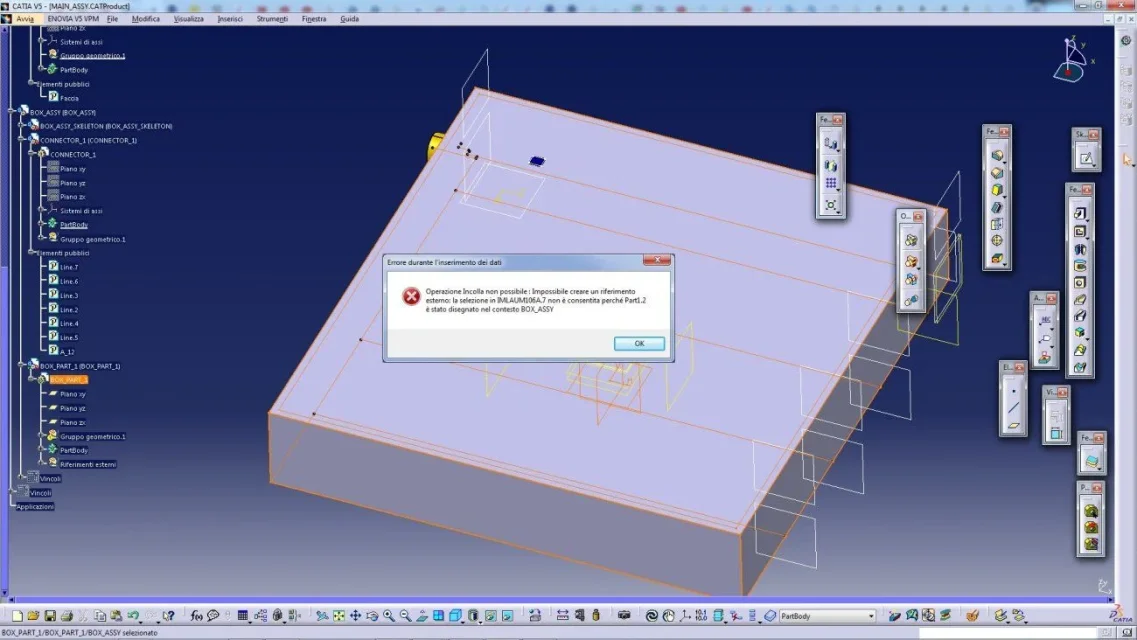
Task: Select Riferimenti esterni in the tree
Action: (88, 464)
